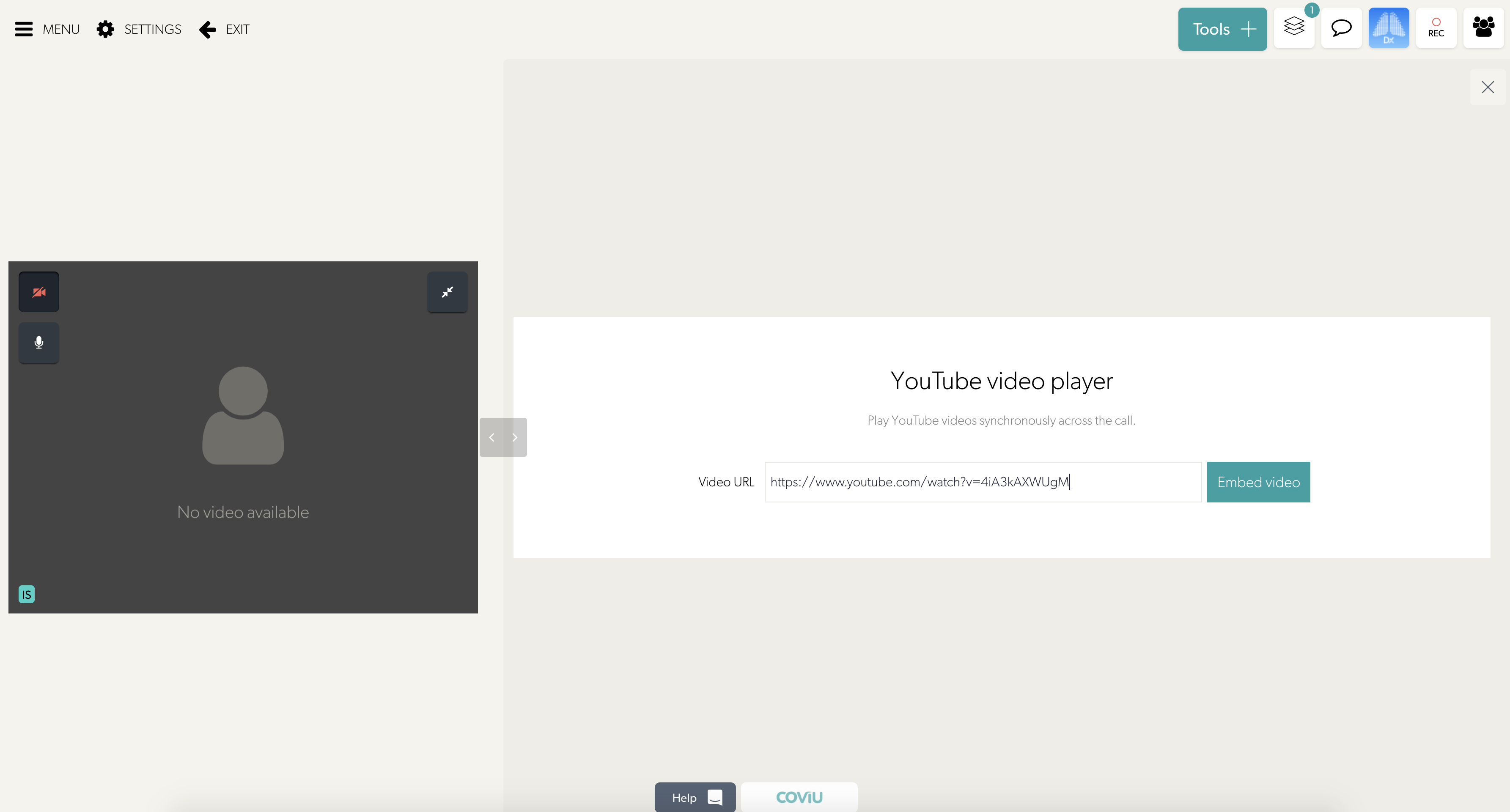
Task: Click the YouTube video player heading
Action: tap(1002, 381)
